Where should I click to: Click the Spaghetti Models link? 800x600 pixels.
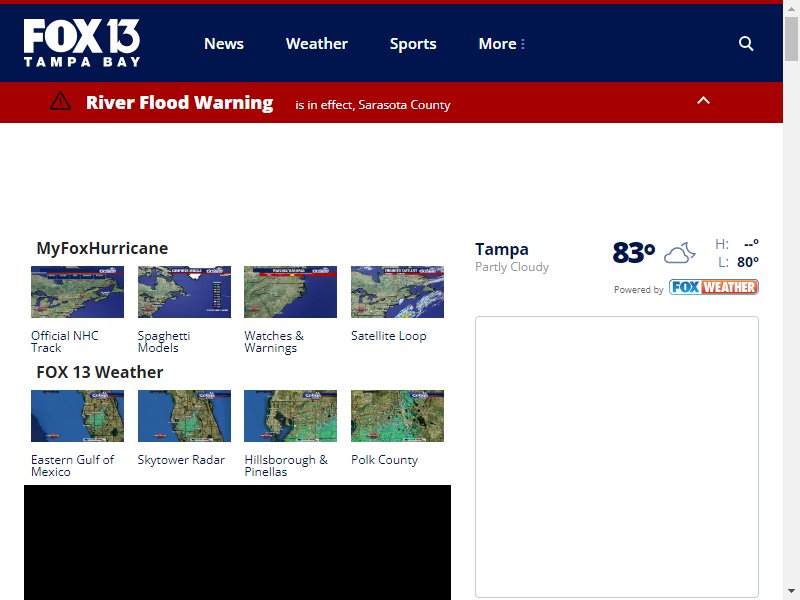[x=164, y=342]
